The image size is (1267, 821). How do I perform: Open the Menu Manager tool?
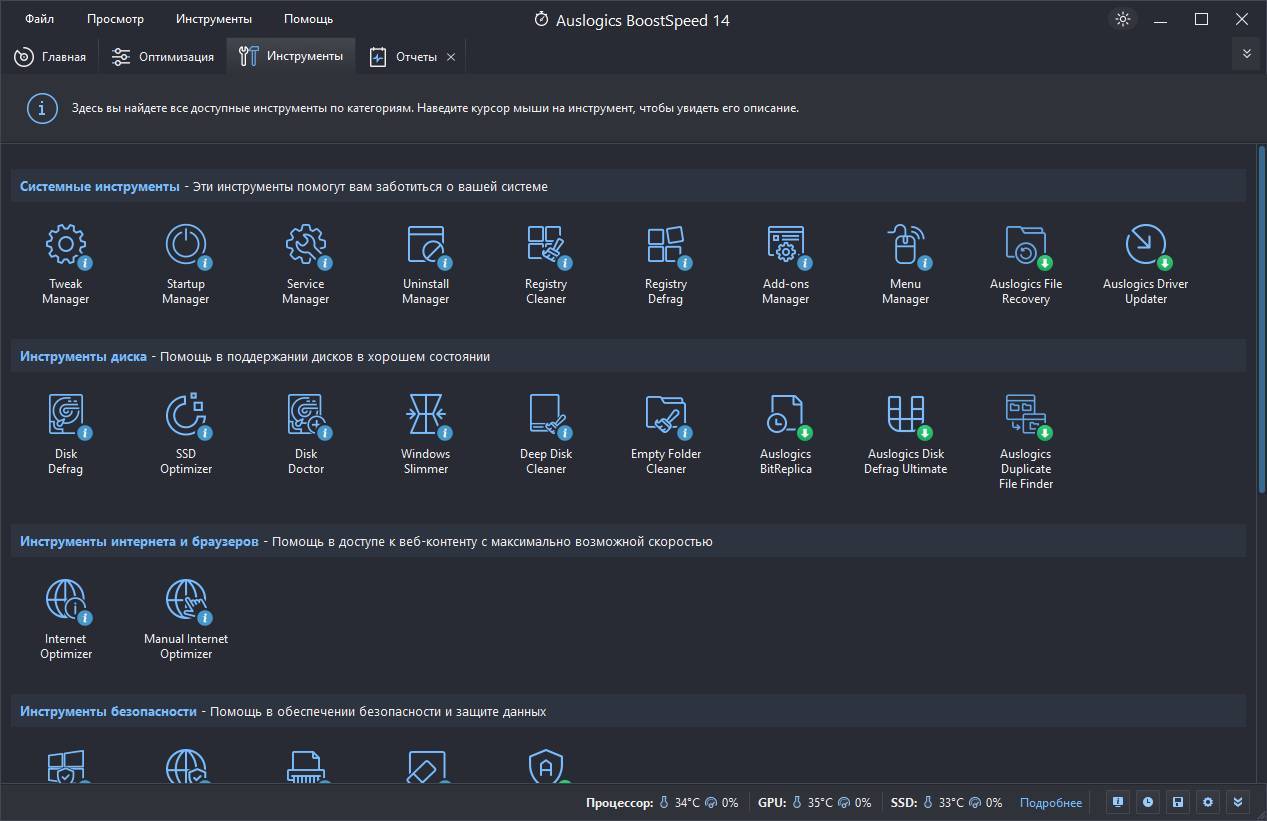(906, 263)
